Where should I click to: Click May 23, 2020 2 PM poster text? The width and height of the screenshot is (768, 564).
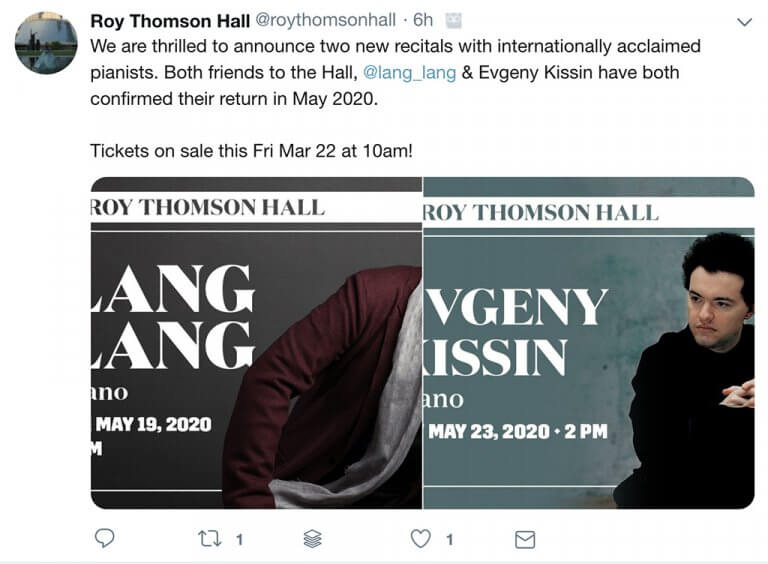pos(516,432)
